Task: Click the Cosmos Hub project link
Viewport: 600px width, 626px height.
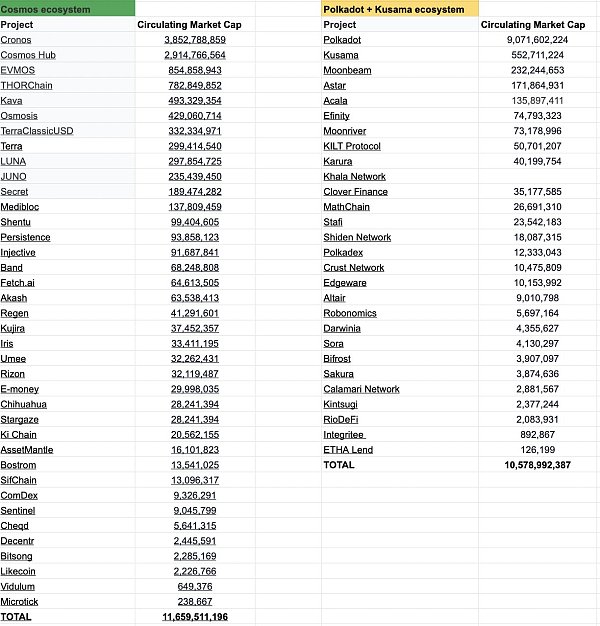Action: click(x=28, y=55)
